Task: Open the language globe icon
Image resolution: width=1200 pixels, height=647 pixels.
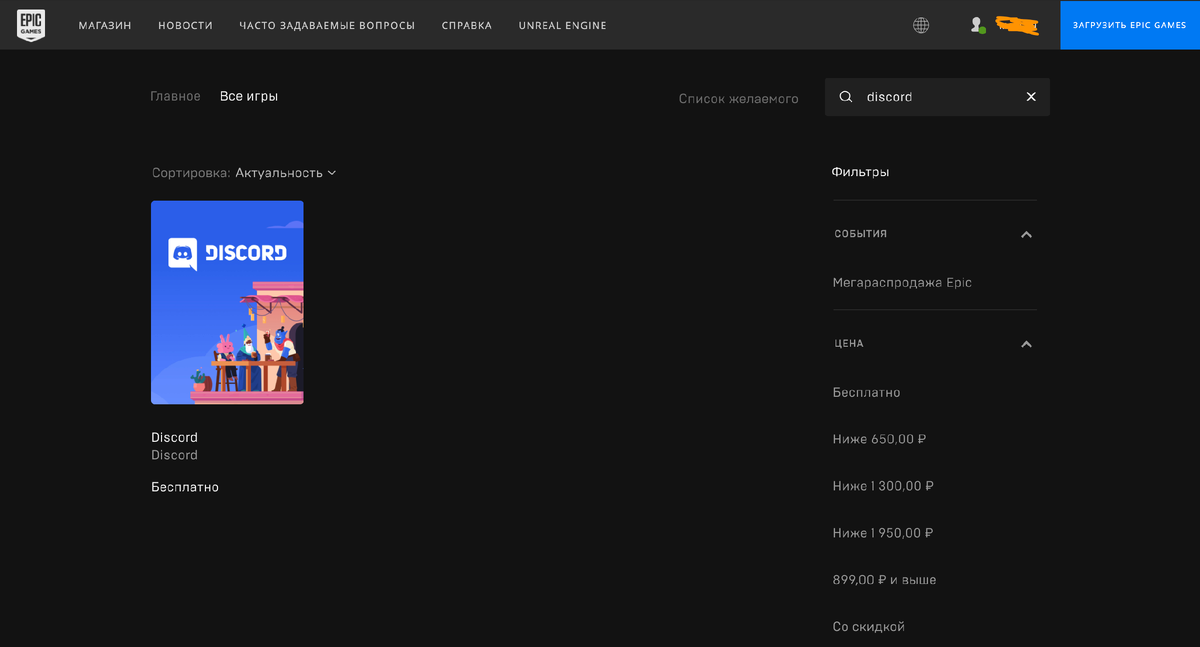Action: pos(921,25)
